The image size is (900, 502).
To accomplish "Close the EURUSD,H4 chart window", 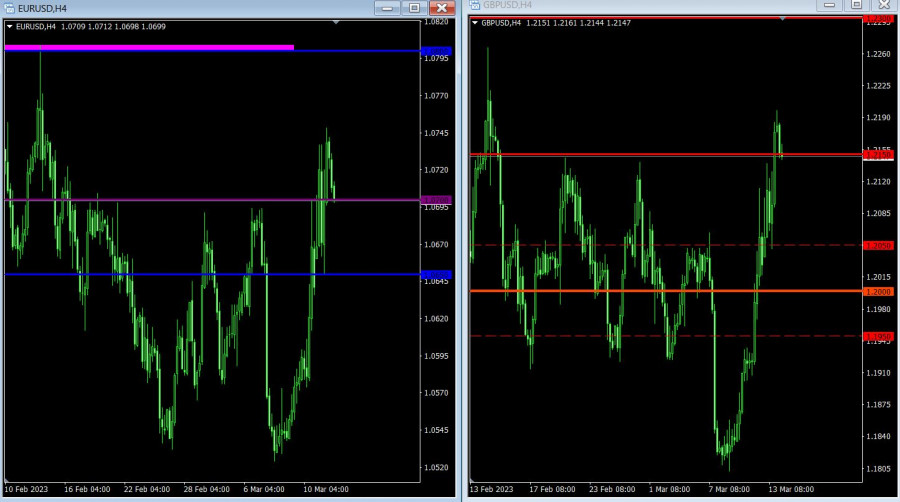I will (440, 7).
